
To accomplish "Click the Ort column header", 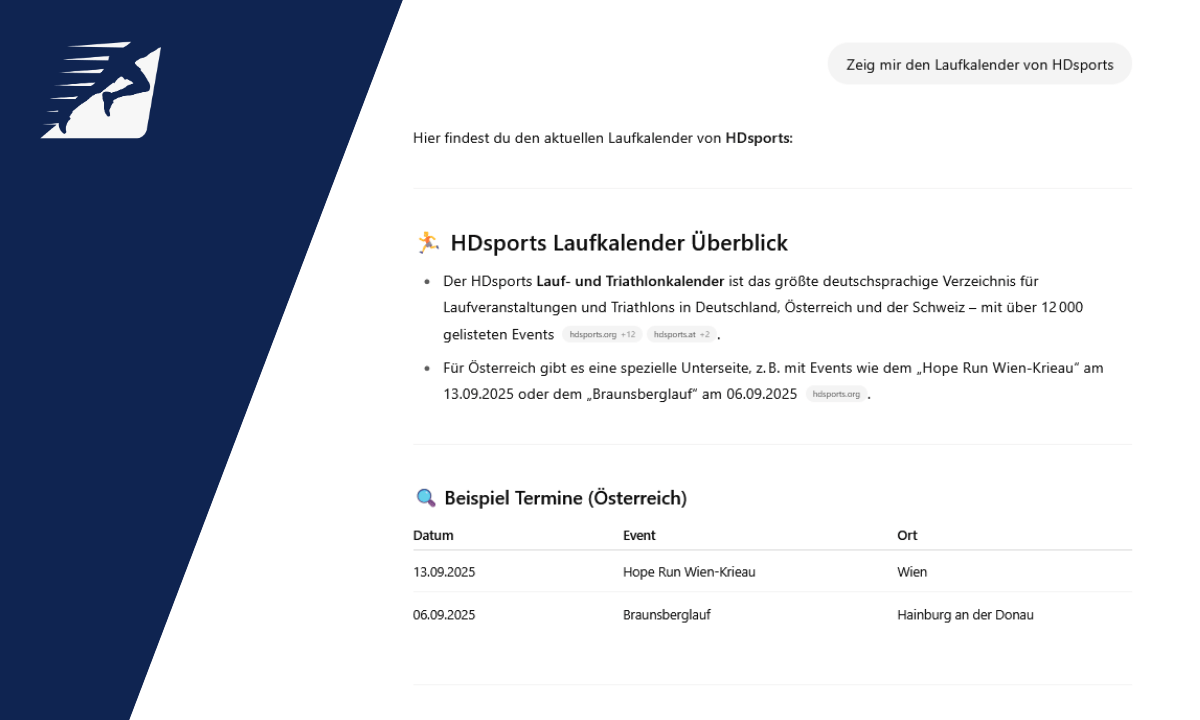I will pos(906,535).
